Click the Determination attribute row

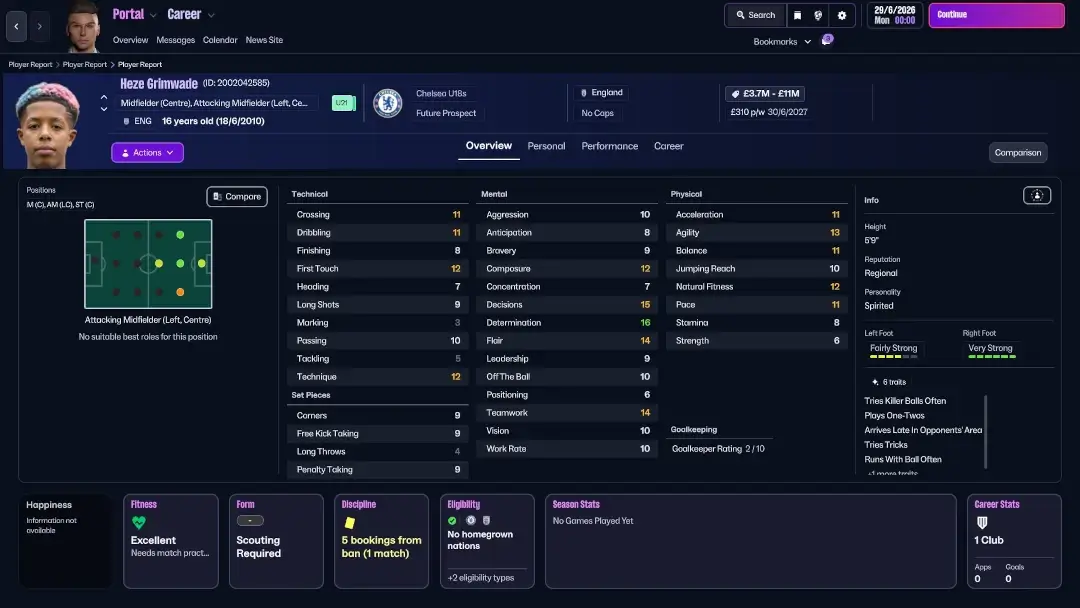coord(567,323)
